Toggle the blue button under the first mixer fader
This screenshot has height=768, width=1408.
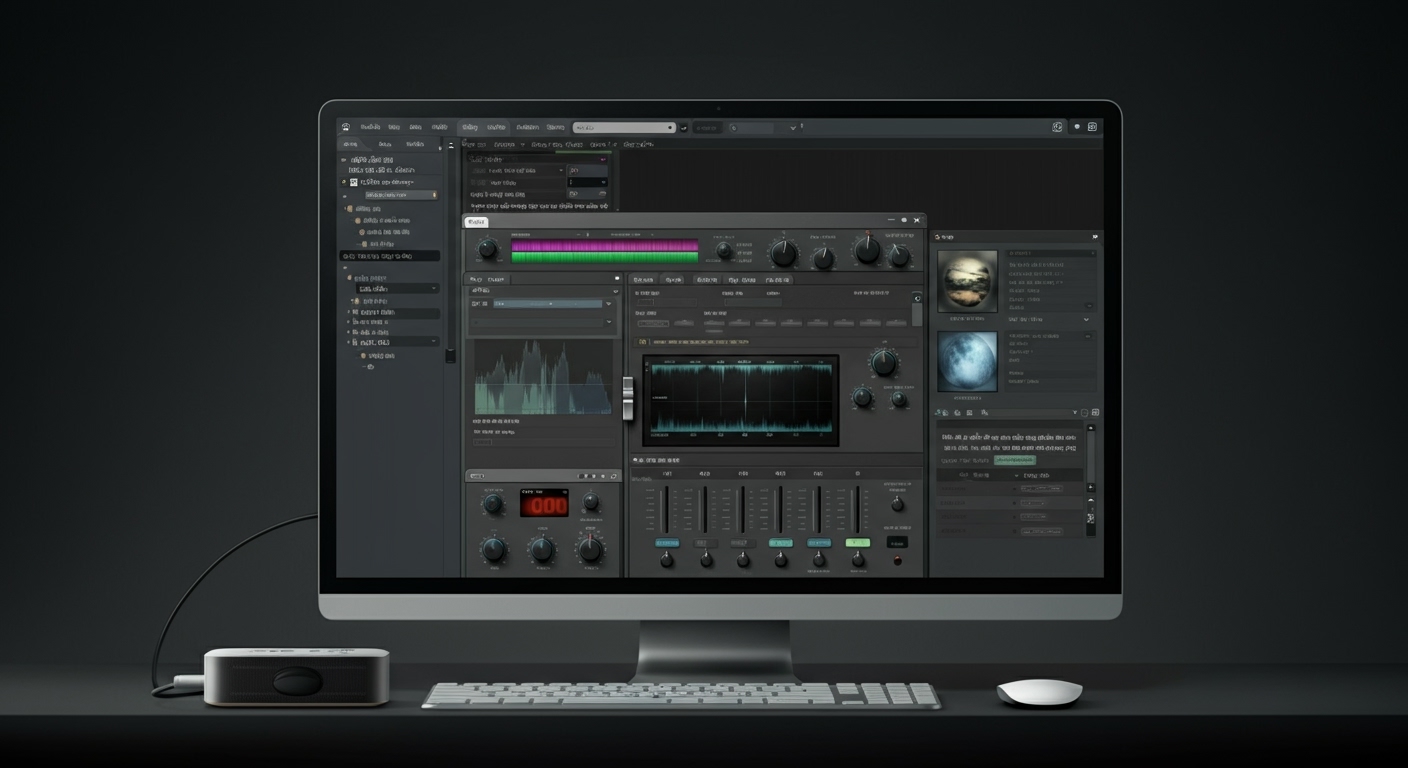coord(667,542)
